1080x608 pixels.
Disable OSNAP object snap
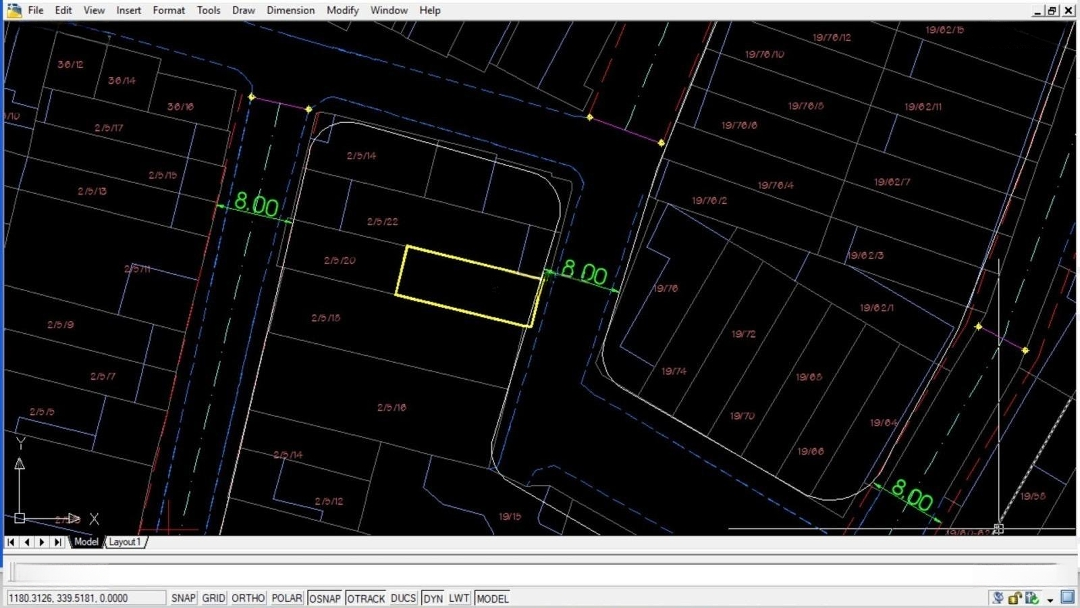324,598
